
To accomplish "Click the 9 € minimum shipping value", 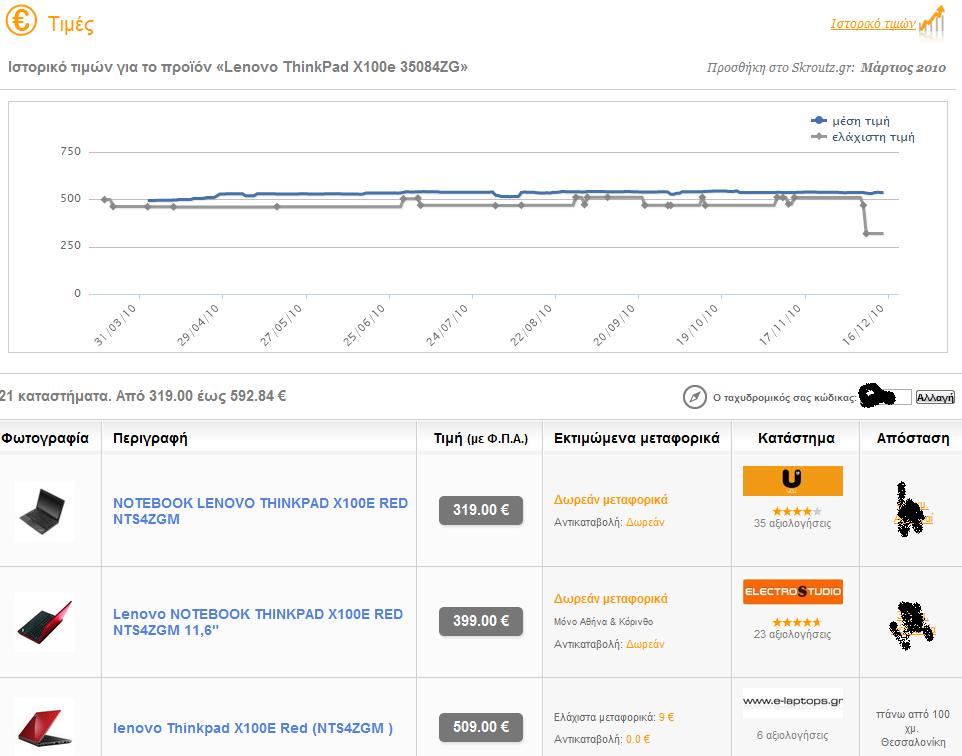I will coord(666,717).
